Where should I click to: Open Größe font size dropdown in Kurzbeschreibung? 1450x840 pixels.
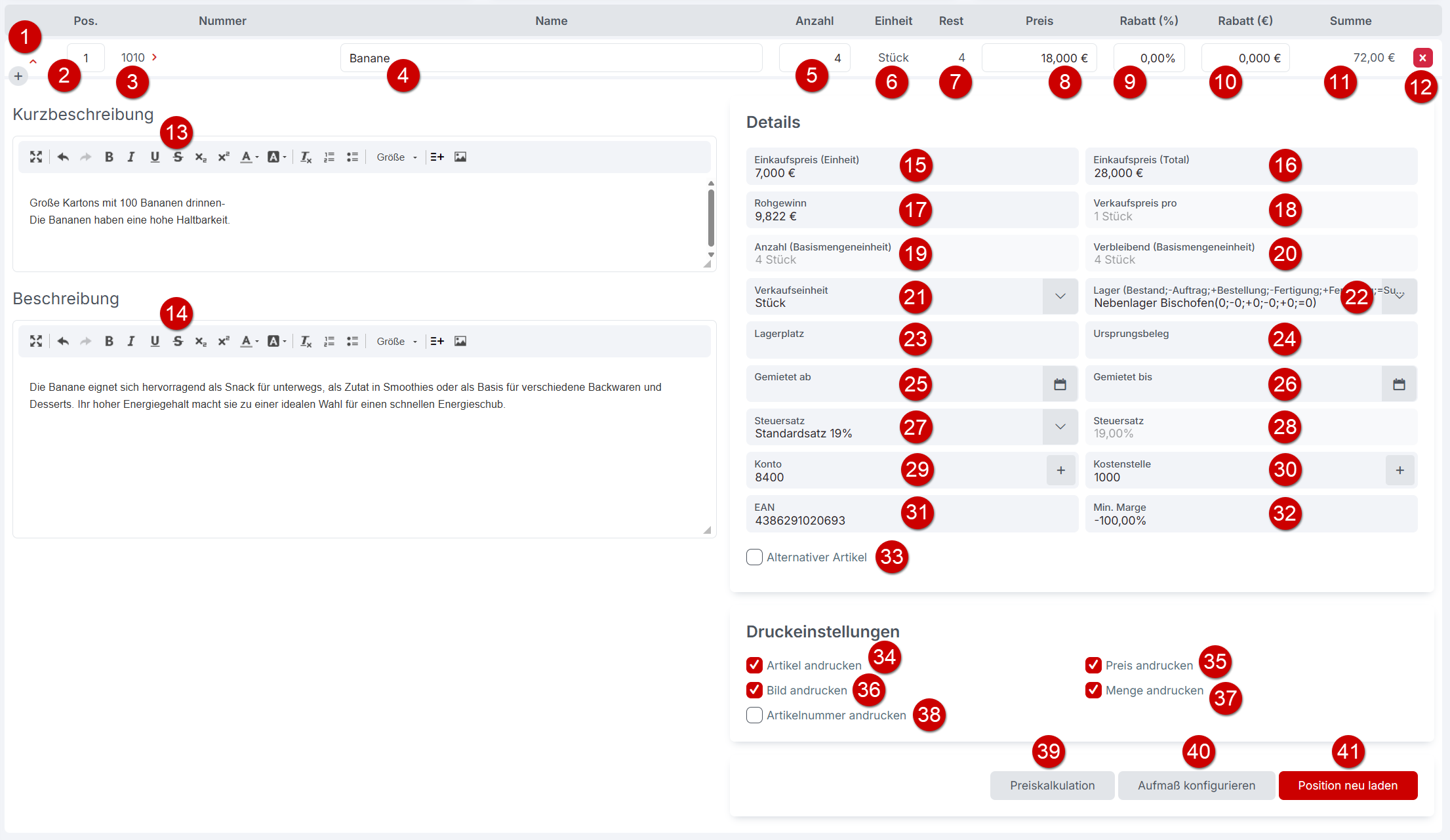[x=397, y=157]
